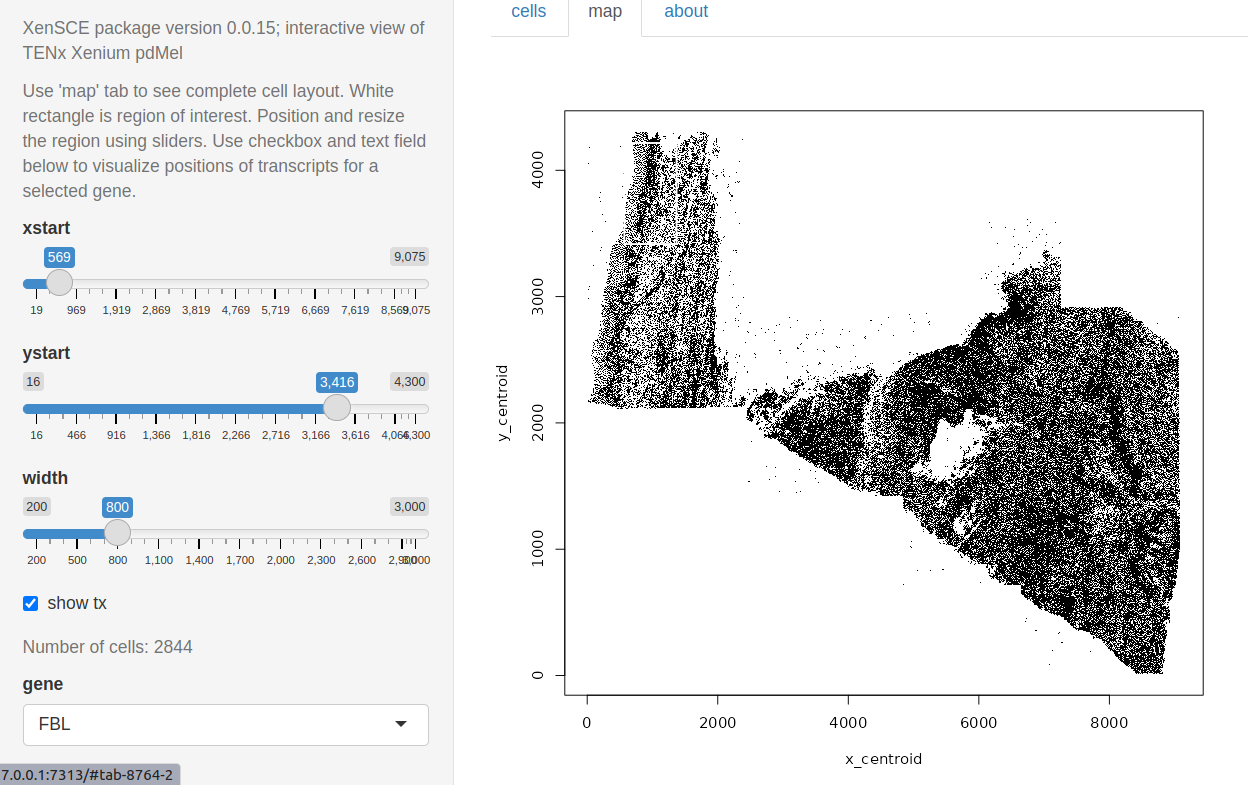Click y-axis tick label 1000
This screenshot has width=1248, height=785.
pos(537,548)
